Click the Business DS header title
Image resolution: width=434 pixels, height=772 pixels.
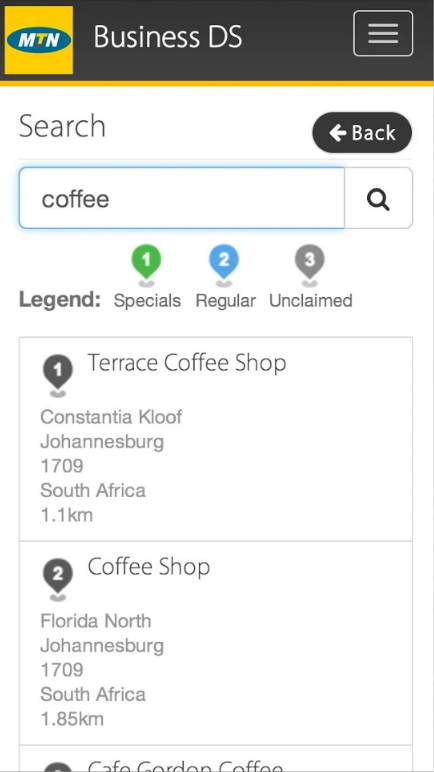tap(168, 37)
